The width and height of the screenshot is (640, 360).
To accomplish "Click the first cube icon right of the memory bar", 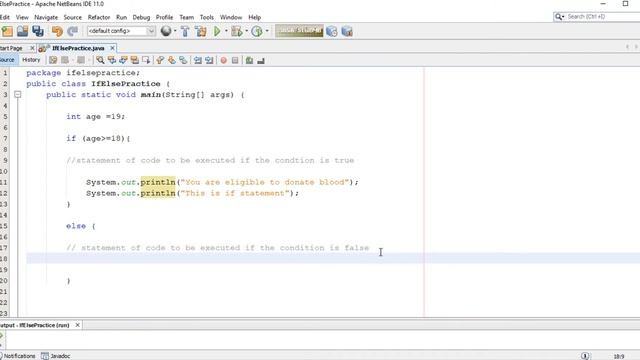I will click(x=332, y=31).
